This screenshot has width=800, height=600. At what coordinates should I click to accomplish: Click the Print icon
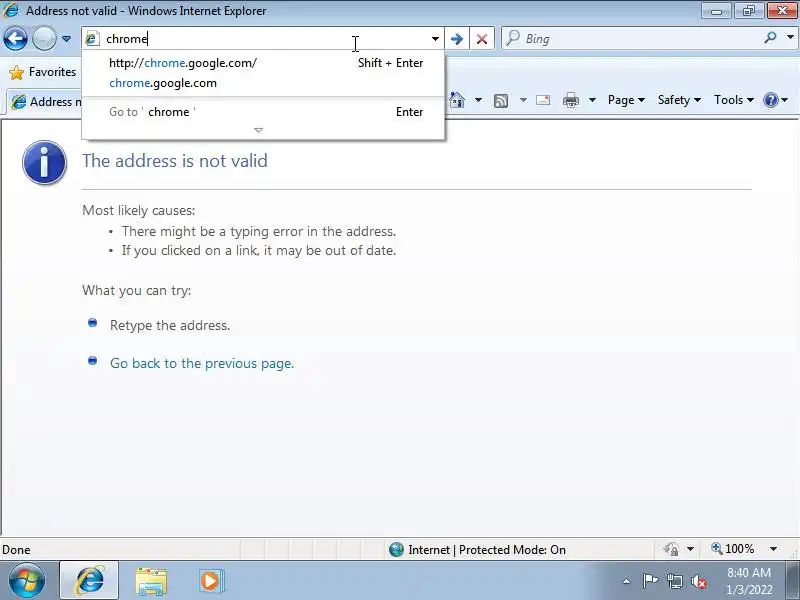coord(570,100)
